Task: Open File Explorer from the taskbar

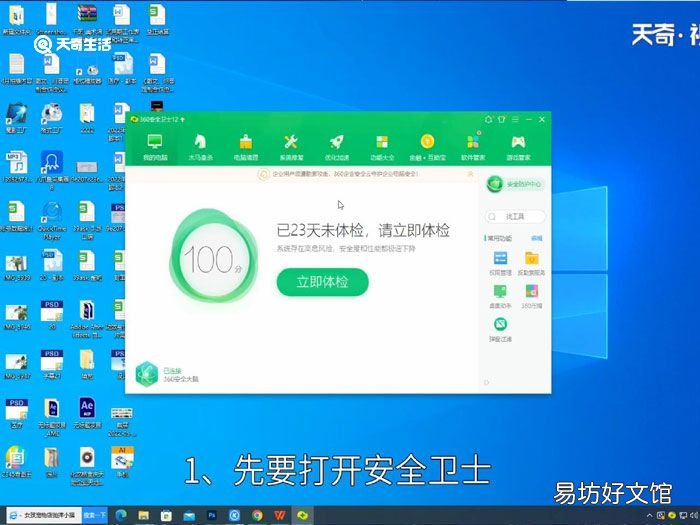Action: coord(143,515)
